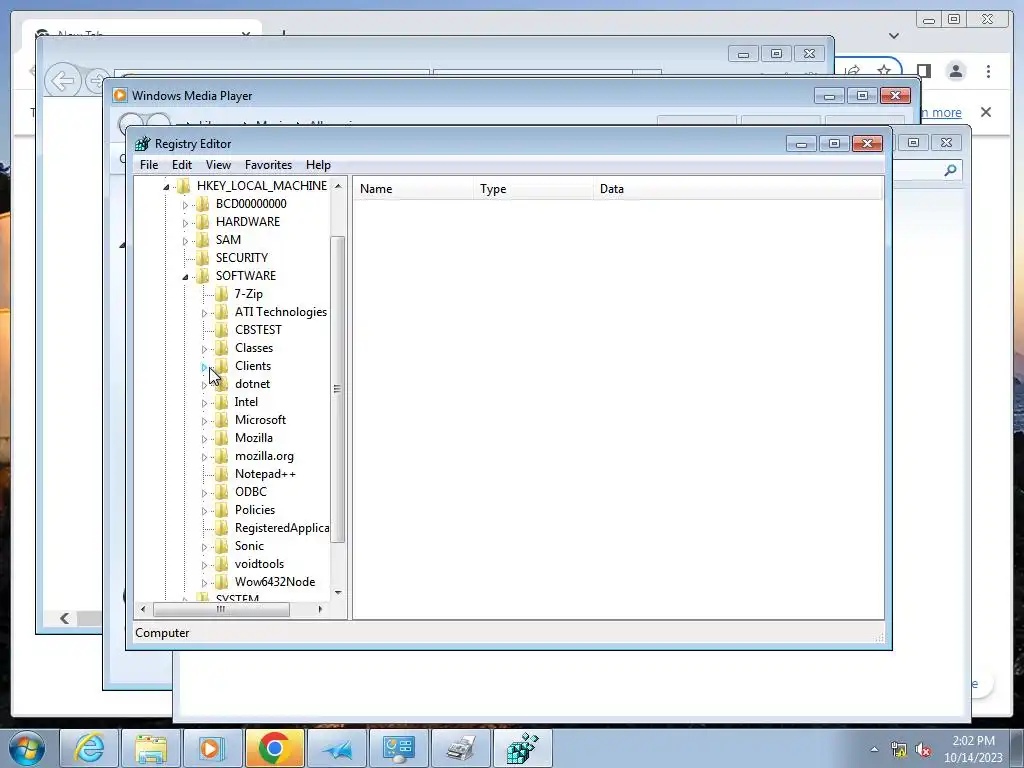The height and width of the screenshot is (768, 1024).
Task: Select the Sonic key folder icon
Action: (x=222, y=546)
